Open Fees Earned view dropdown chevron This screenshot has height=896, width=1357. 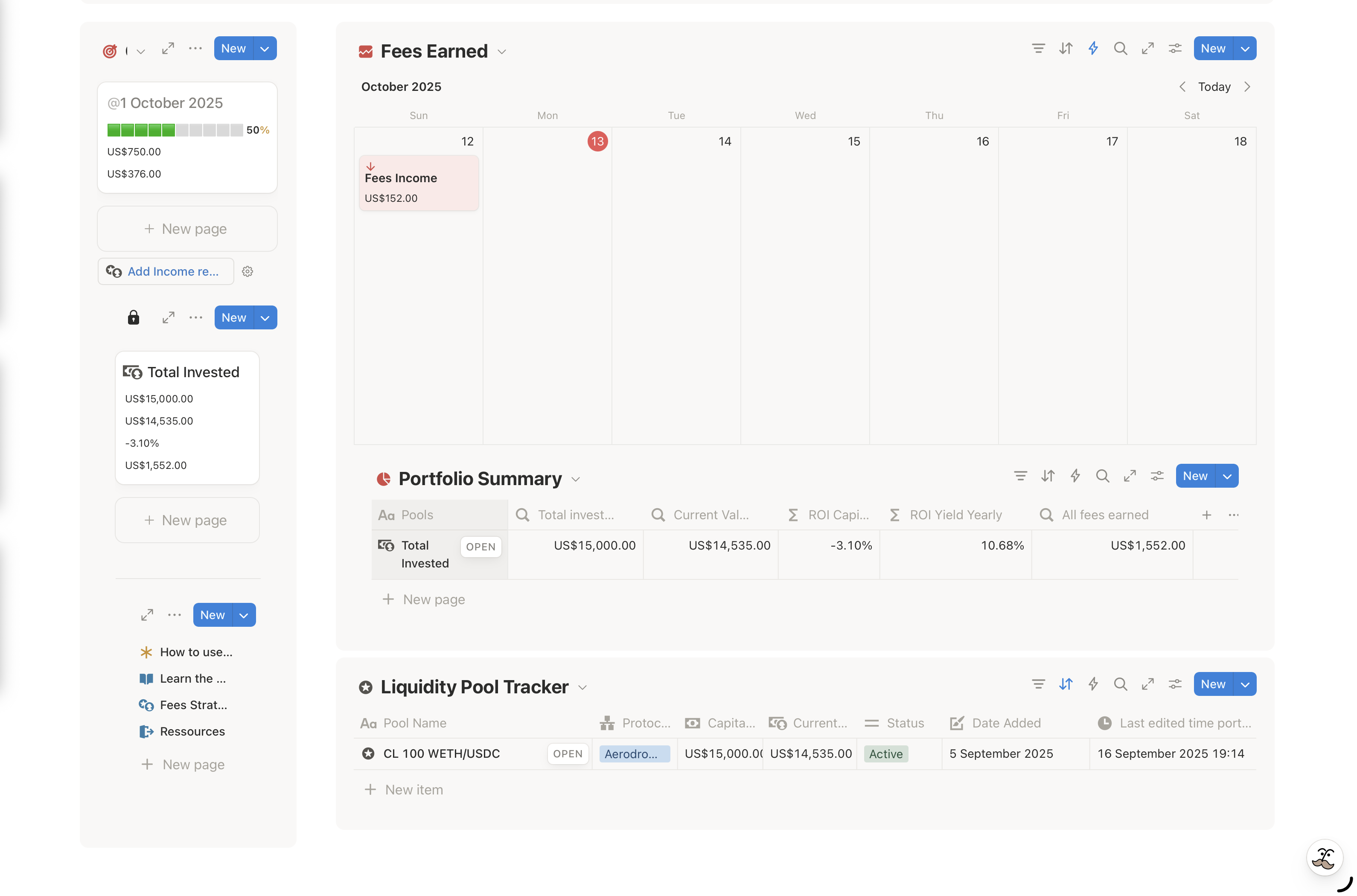[502, 52]
